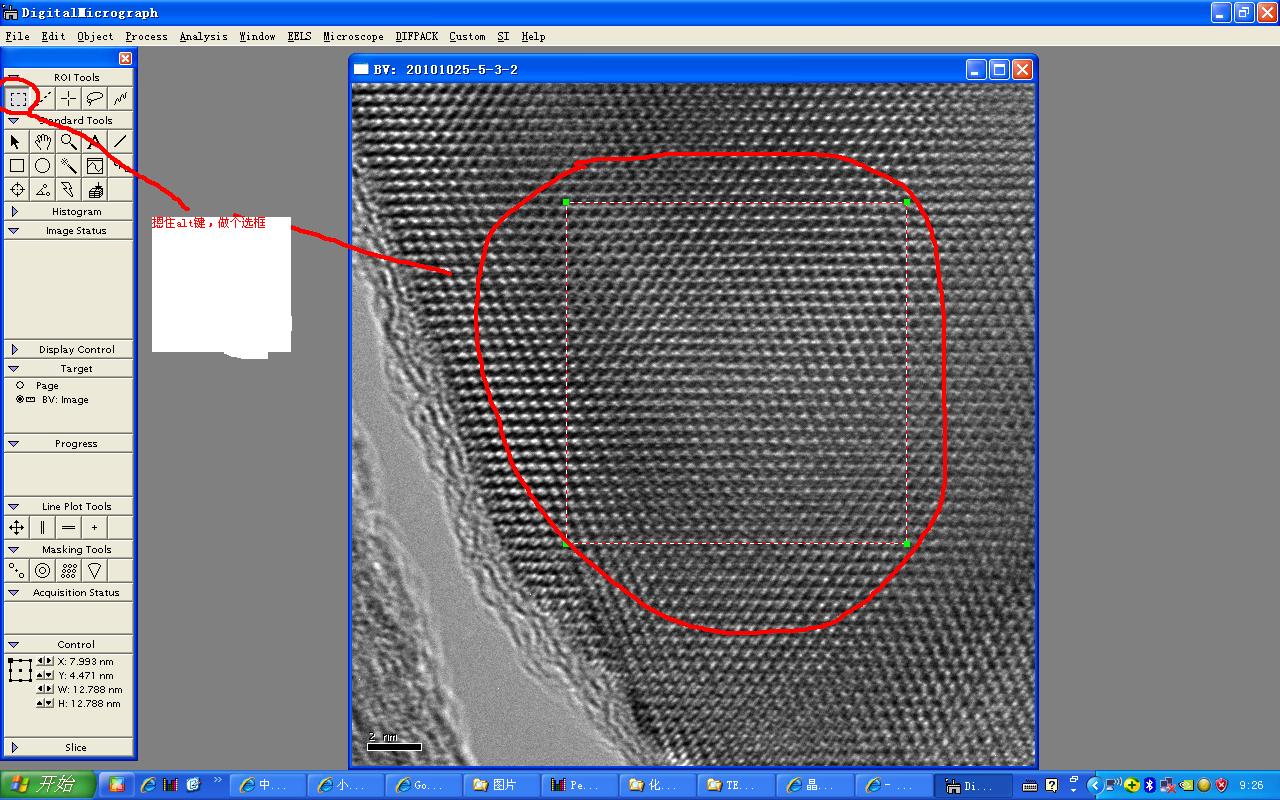Select the rectangle annotation tool
This screenshot has width=1280, height=800.
(17, 165)
